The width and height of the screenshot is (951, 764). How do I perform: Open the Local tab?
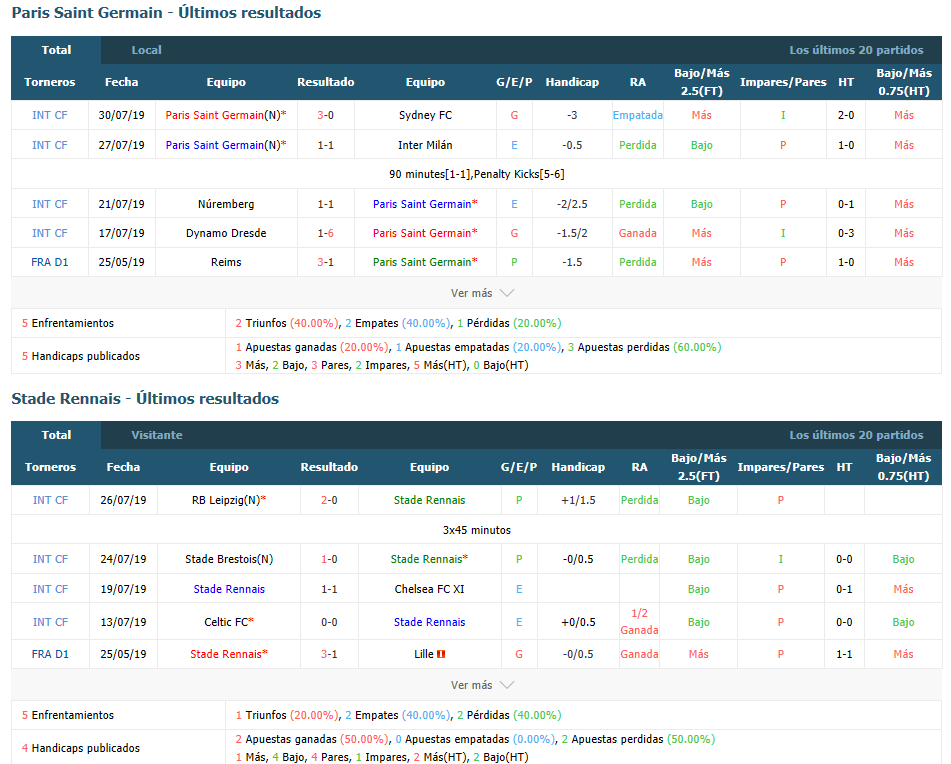point(146,50)
